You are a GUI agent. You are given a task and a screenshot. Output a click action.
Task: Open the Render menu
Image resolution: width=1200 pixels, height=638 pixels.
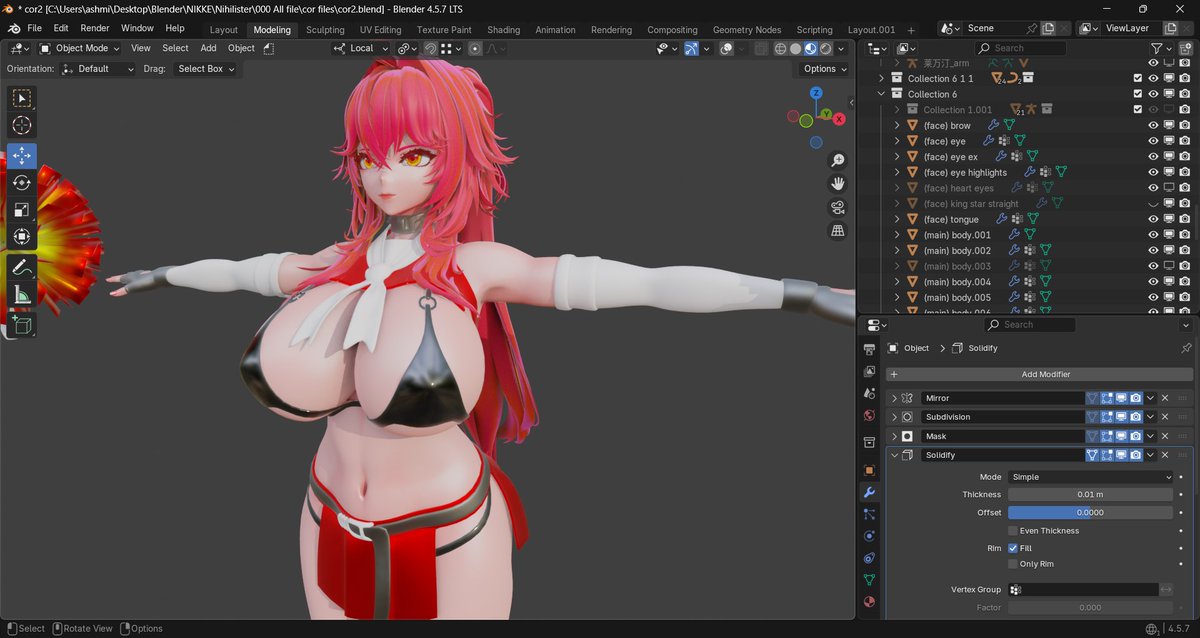coord(95,28)
